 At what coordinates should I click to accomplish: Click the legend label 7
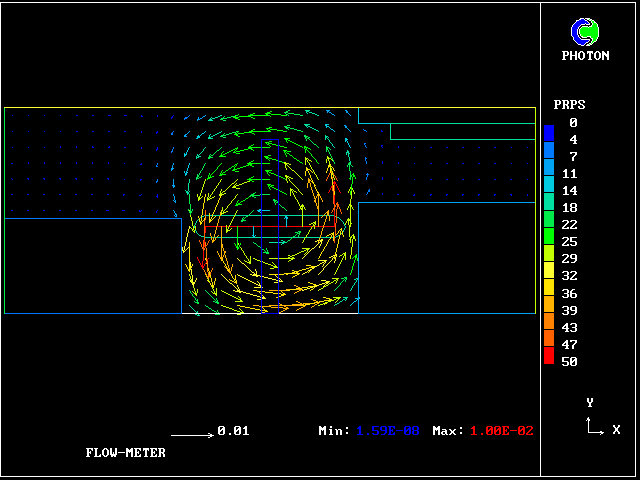[x=573, y=157]
